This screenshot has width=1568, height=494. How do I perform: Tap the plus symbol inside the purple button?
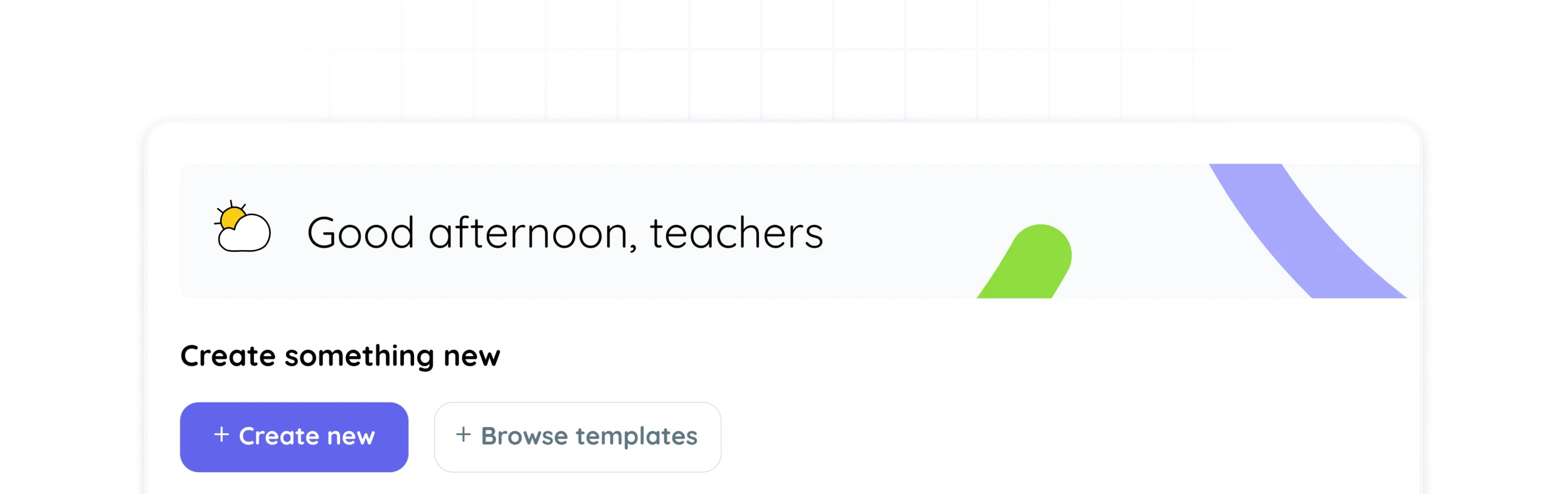tap(223, 436)
